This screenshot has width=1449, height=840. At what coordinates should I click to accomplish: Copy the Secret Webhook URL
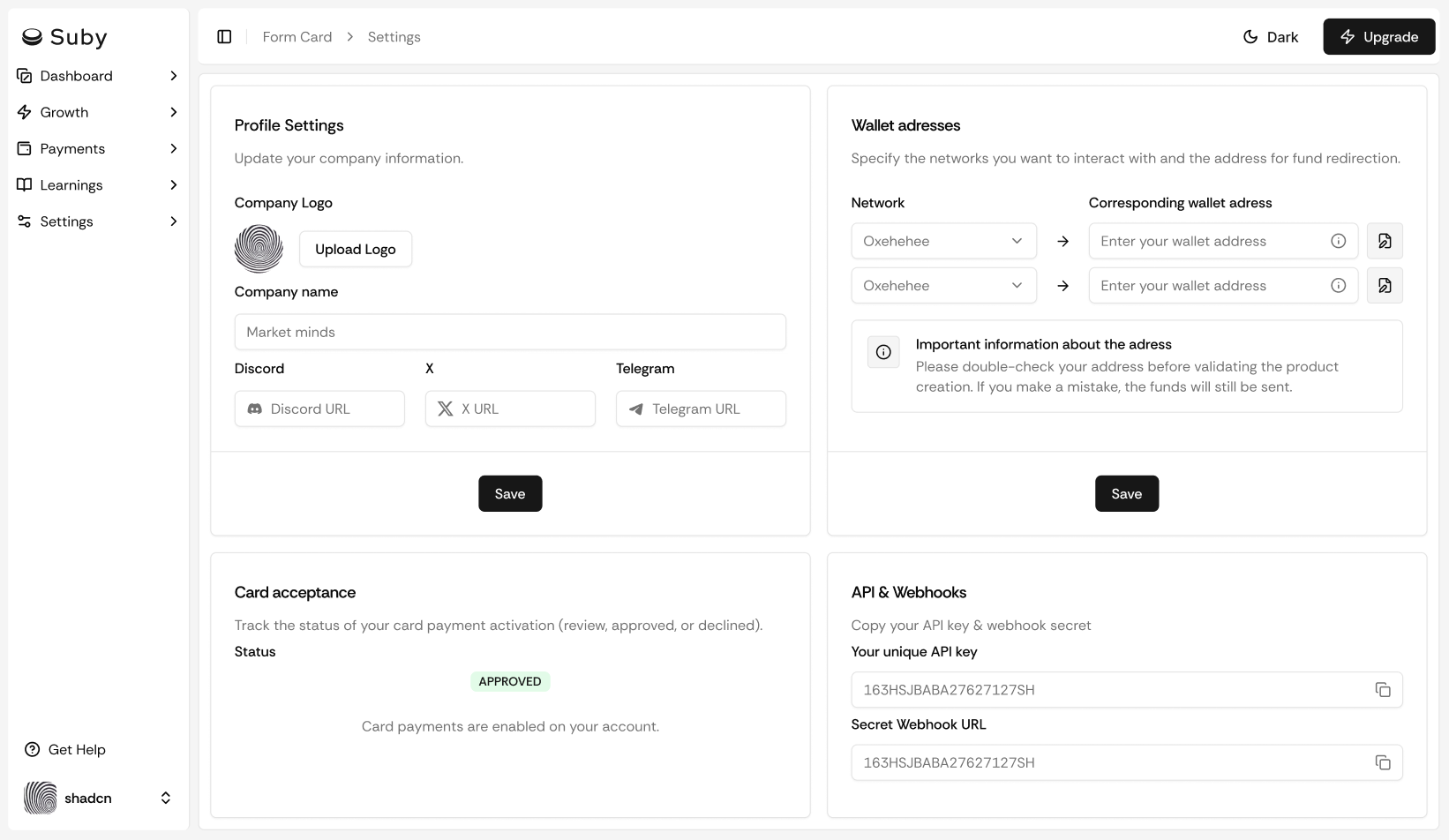coord(1382,762)
